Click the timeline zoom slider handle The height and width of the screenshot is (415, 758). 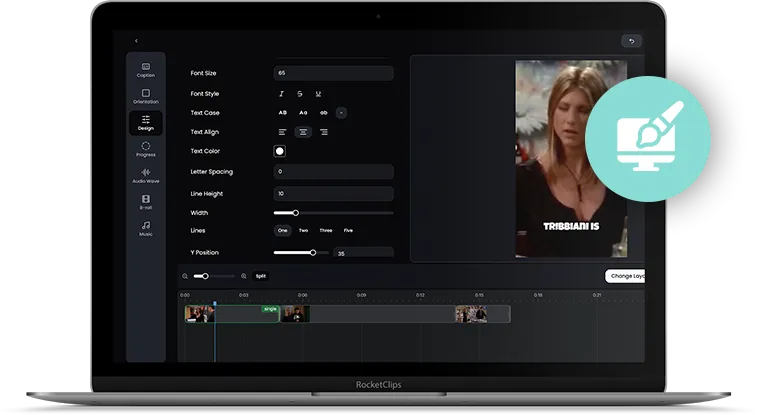205,276
